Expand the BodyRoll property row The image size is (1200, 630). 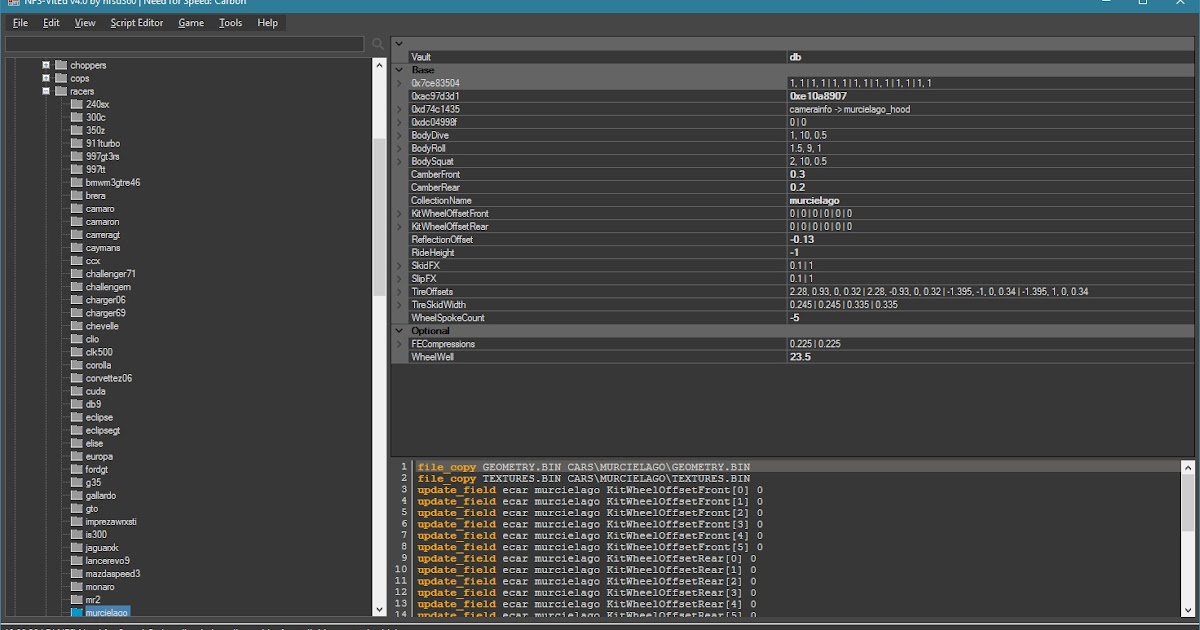400,148
